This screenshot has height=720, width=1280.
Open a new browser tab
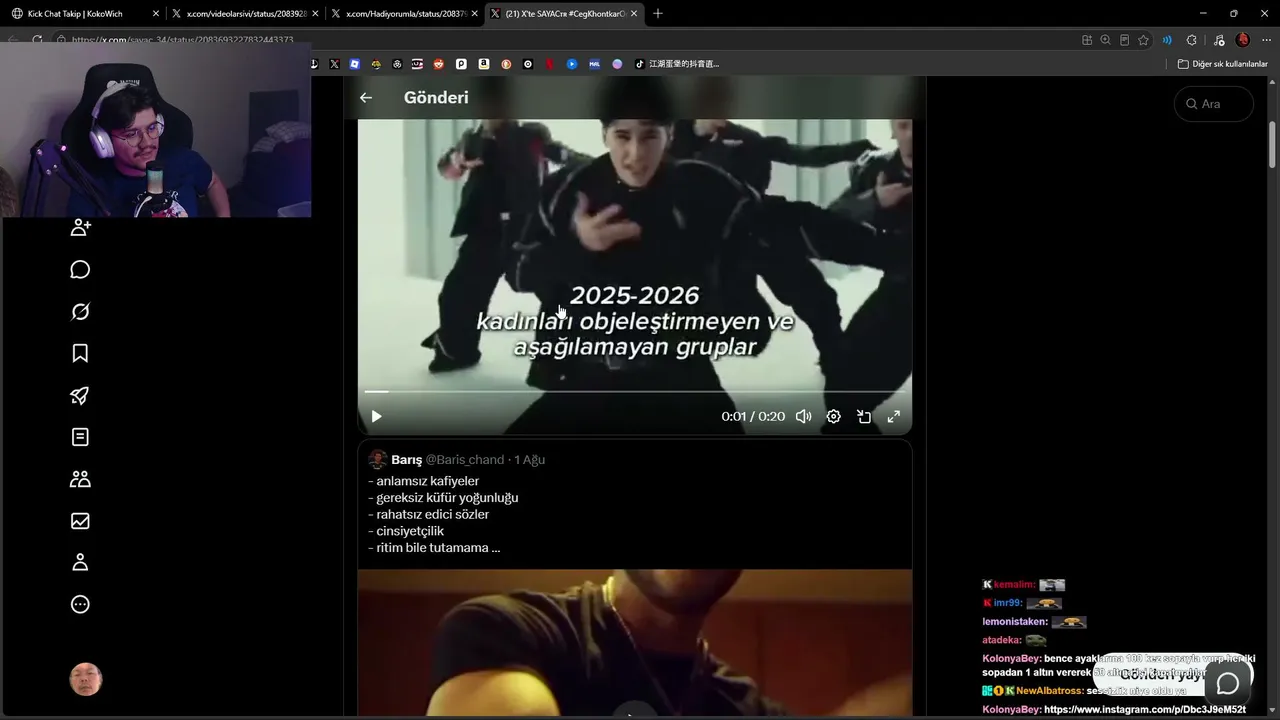point(658,14)
